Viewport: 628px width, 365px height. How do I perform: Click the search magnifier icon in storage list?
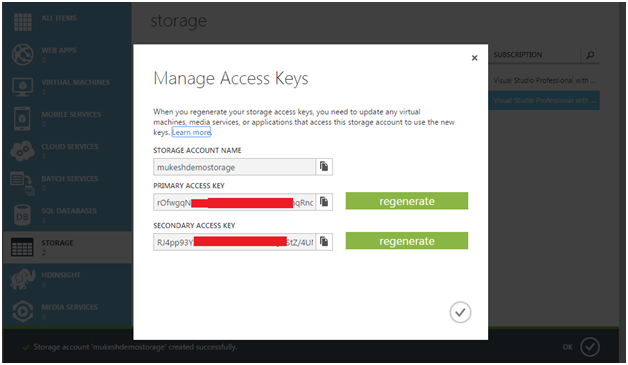[590, 55]
